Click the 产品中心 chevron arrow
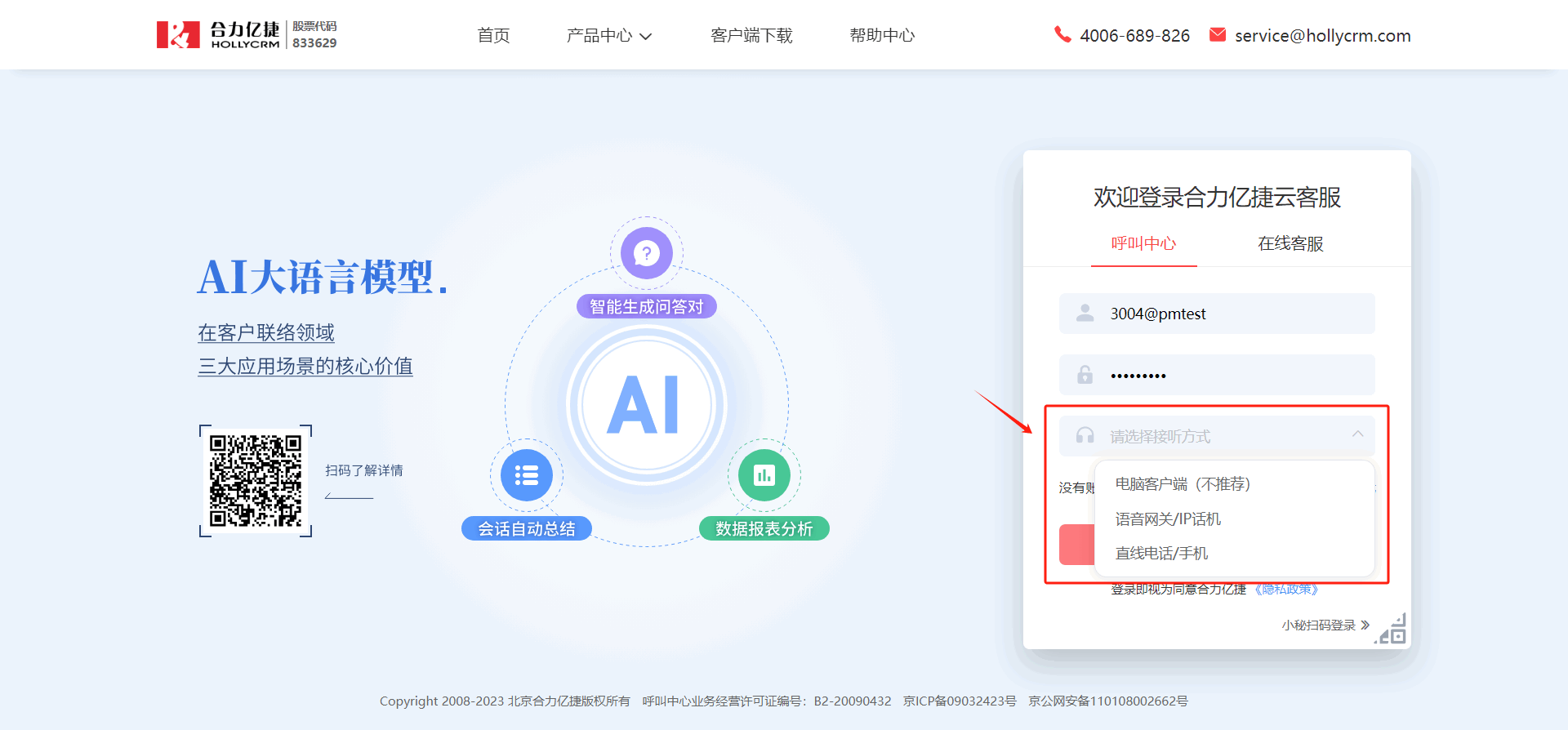Viewport: 1568px width, 730px height. point(645,36)
